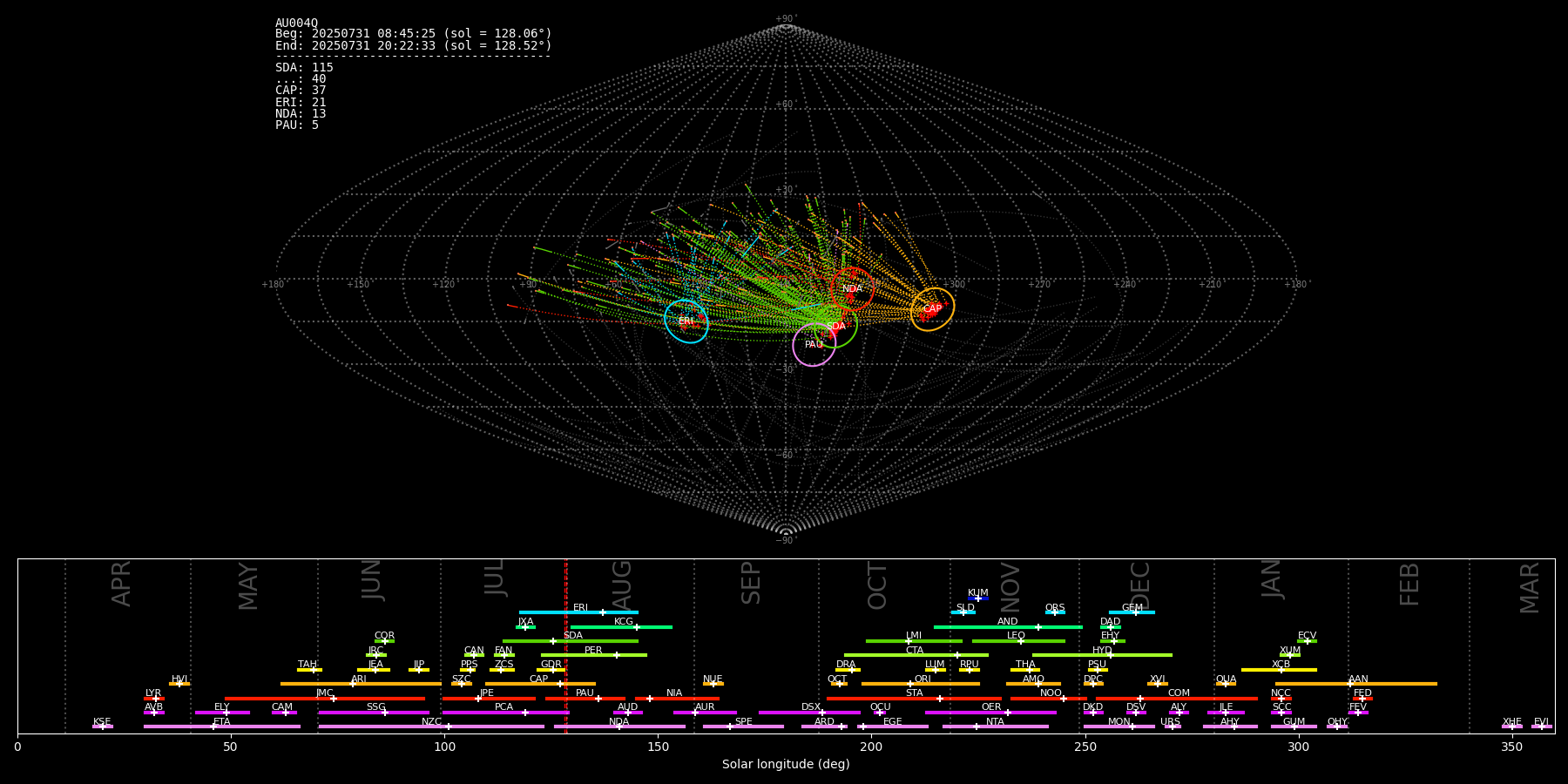1568x784 pixels.
Task: Click the APR month label in timeline
Action: pyautogui.click(x=121, y=584)
